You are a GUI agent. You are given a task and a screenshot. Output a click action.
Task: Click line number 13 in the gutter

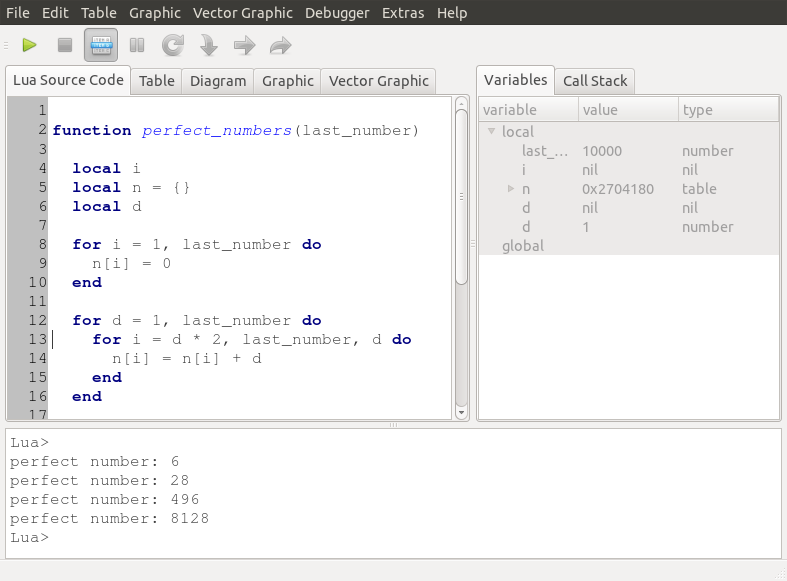click(37, 339)
